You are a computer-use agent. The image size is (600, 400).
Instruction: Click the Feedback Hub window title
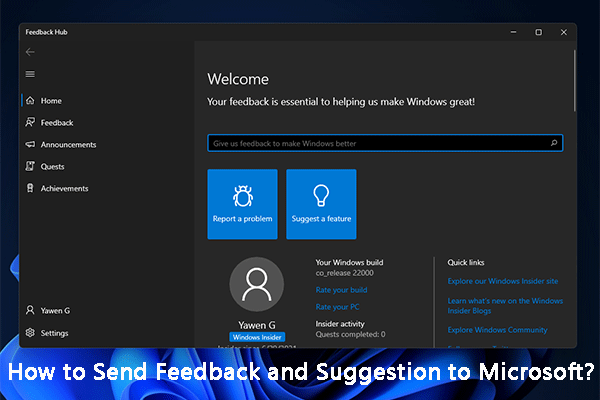tap(46, 32)
